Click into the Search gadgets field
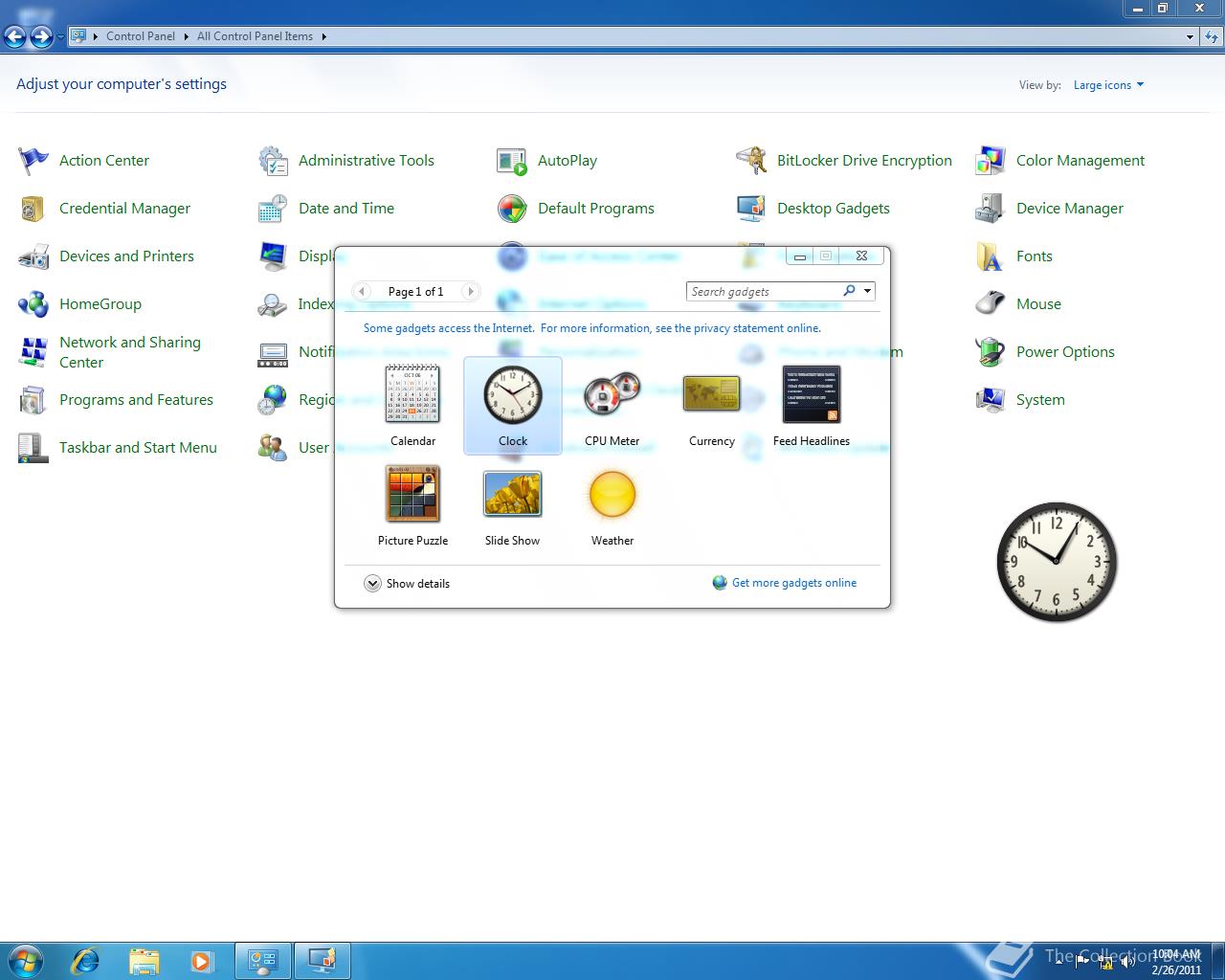The width and height of the screenshot is (1225, 980). pyautogui.click(x=763, y=292)
